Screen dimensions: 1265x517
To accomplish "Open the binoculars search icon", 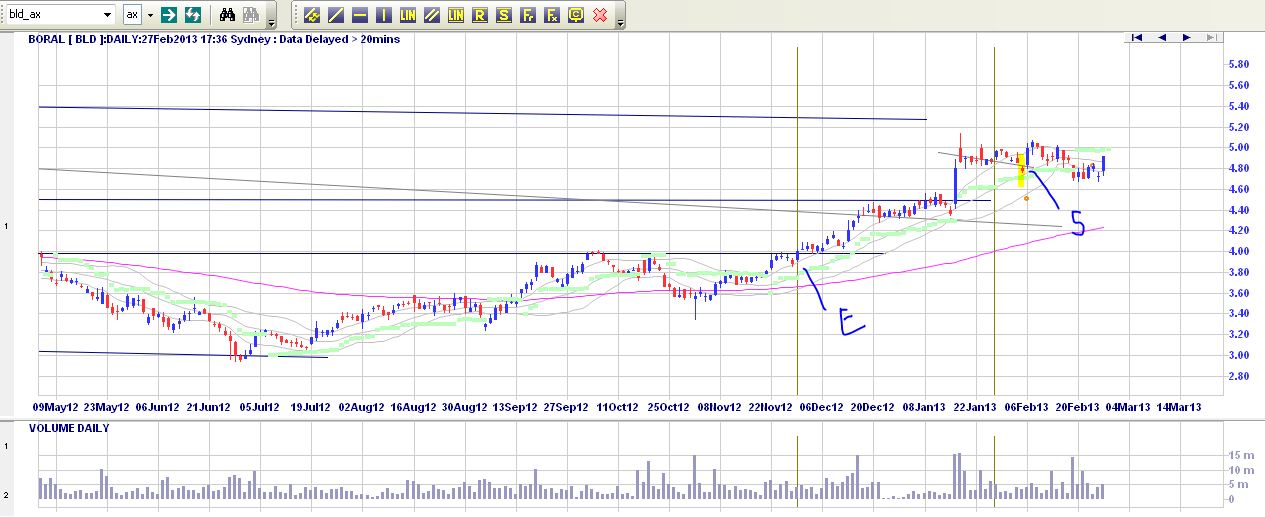I will point(227,15).
